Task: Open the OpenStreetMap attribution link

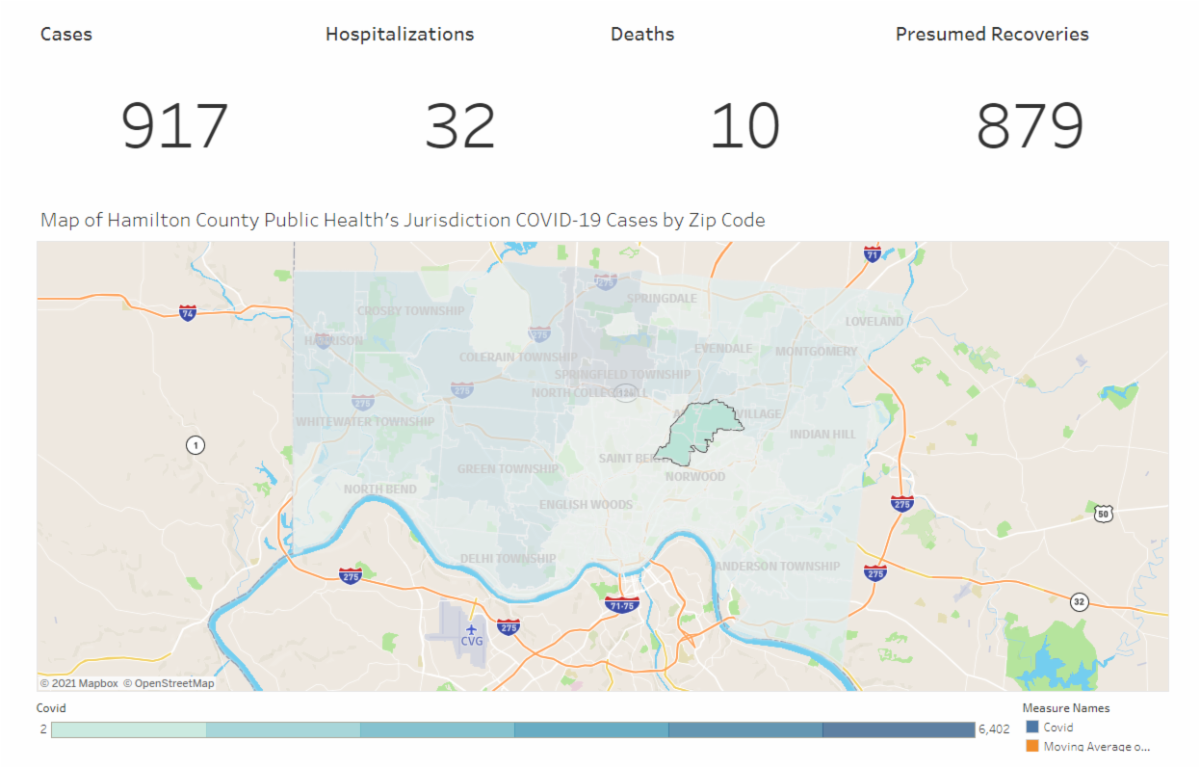Action: pos(168,683)
